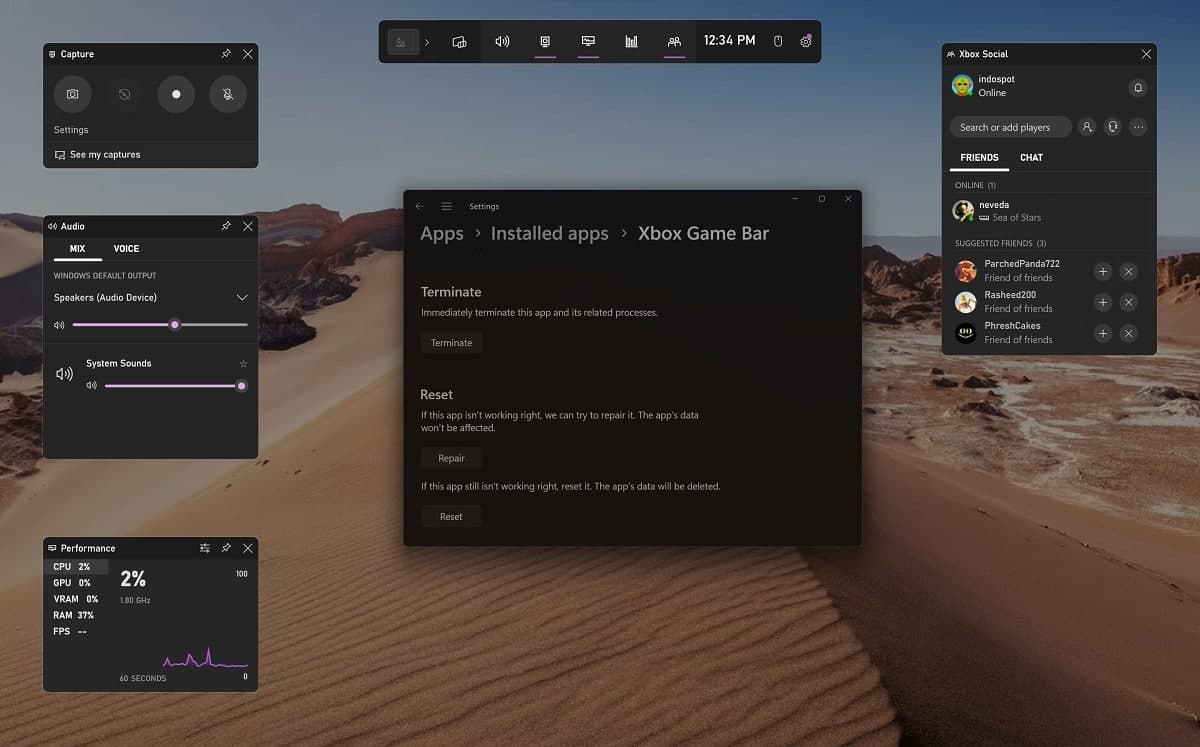
Task: Open more options in Xbox Social
Action: (x=1138, y=127)
